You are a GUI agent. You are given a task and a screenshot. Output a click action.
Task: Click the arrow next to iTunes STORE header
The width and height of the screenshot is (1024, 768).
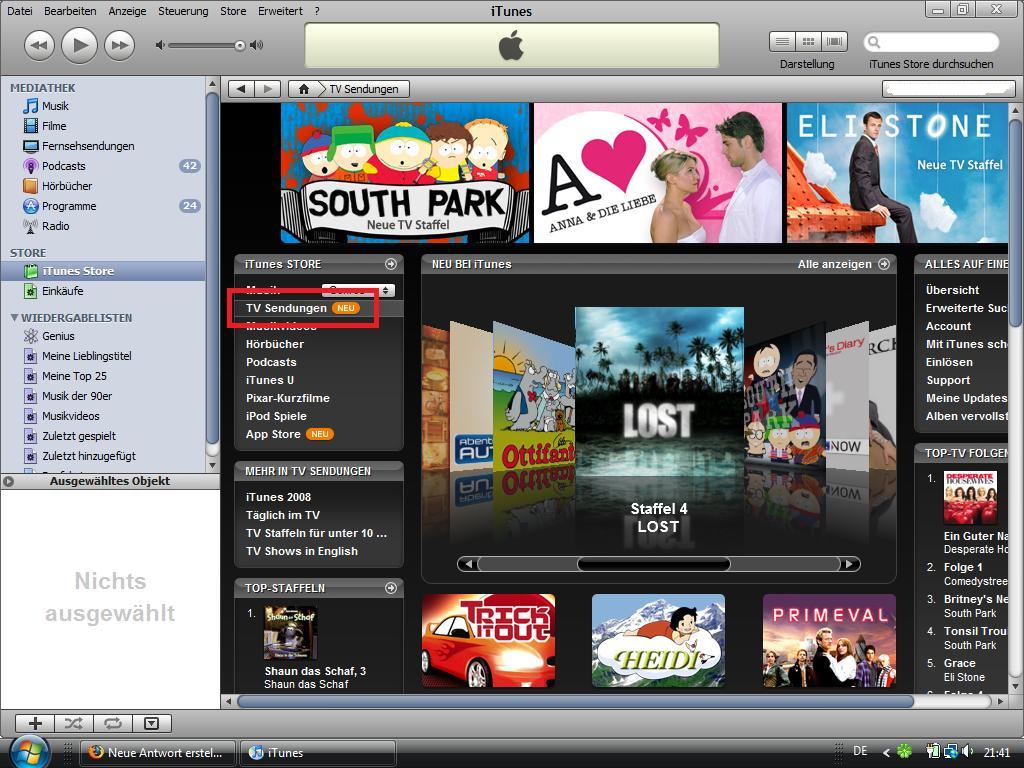click(x=391, y=264)
